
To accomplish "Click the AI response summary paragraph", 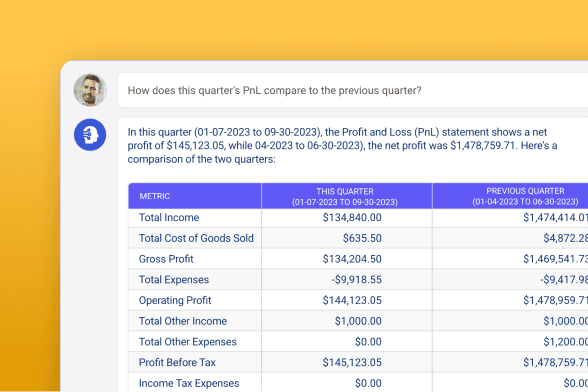I will 342,146.
